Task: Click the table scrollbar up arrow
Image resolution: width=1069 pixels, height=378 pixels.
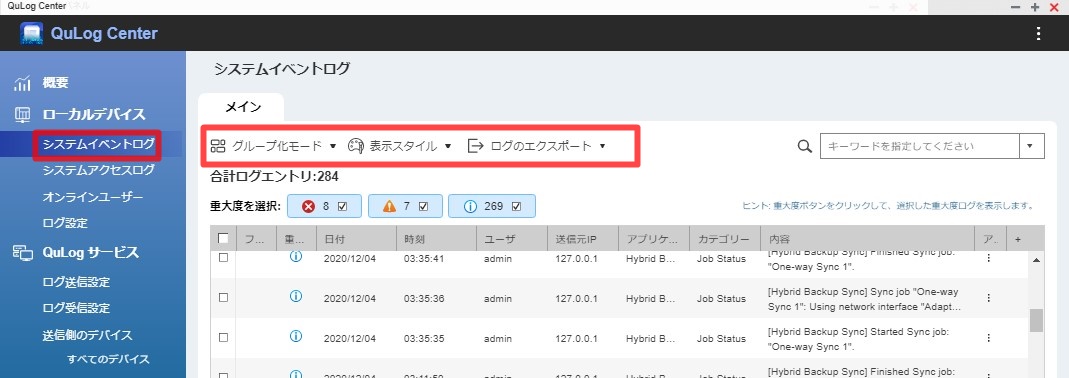Action: tap(1036, 261)
